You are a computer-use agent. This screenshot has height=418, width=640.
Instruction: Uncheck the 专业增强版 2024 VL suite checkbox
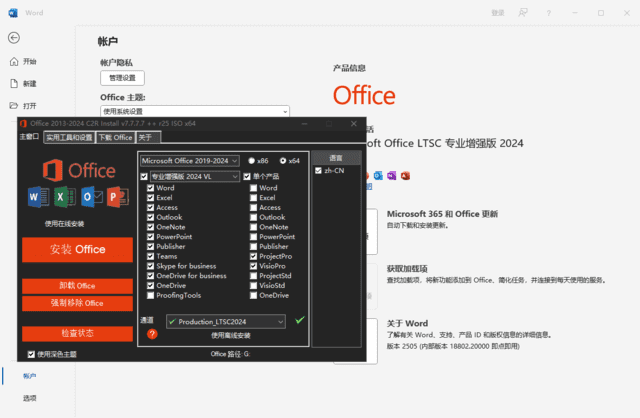tap(144, 177)
